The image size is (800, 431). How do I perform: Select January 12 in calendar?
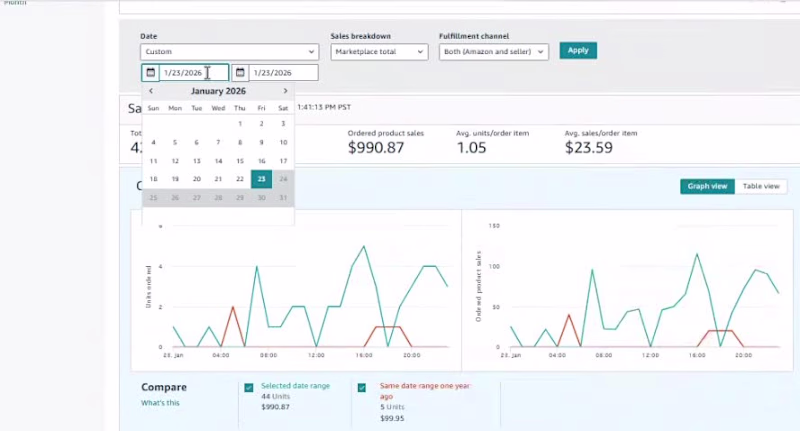pos(175,161)
